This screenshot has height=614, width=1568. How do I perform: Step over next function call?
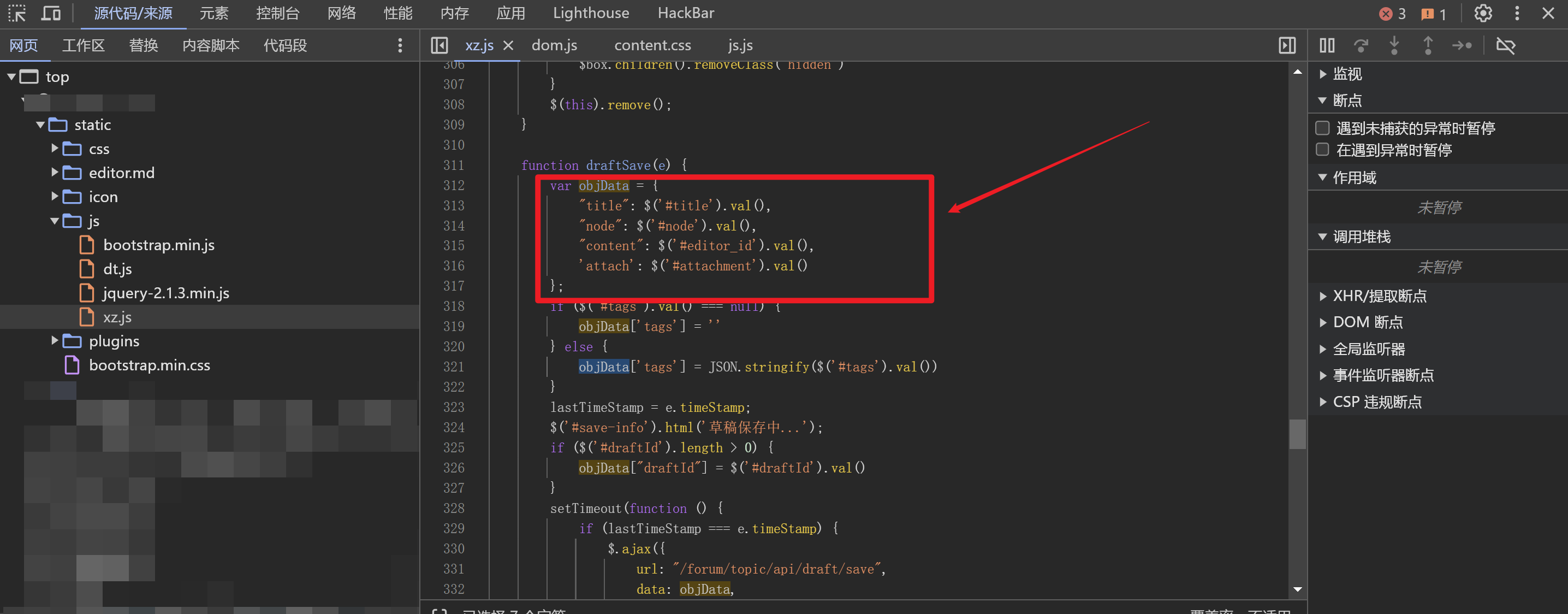1361,45
